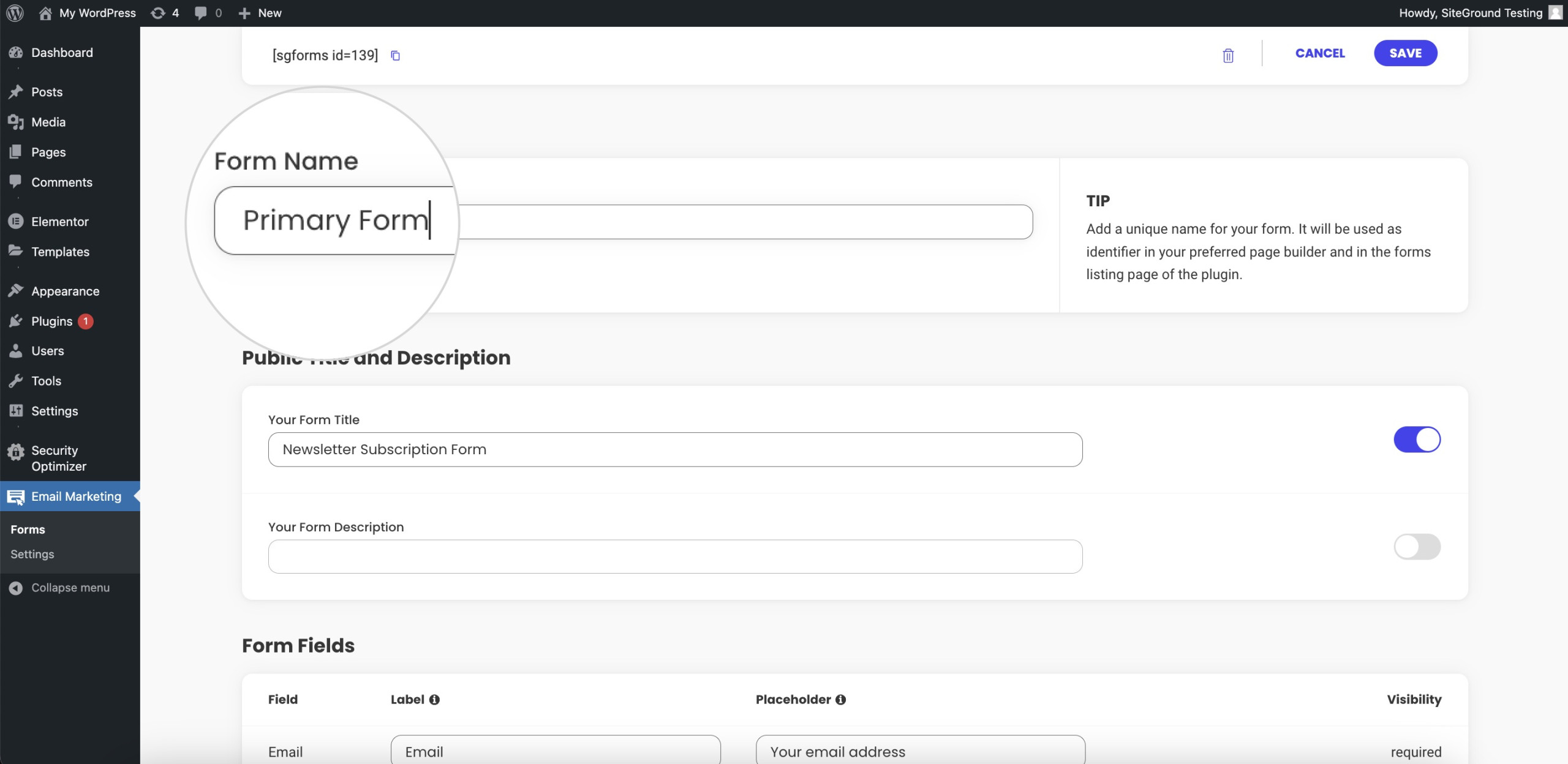Open My WordPress home icon
Image resolution: width=1568 pixels, height=764 pixels.
tap(45, 13)
